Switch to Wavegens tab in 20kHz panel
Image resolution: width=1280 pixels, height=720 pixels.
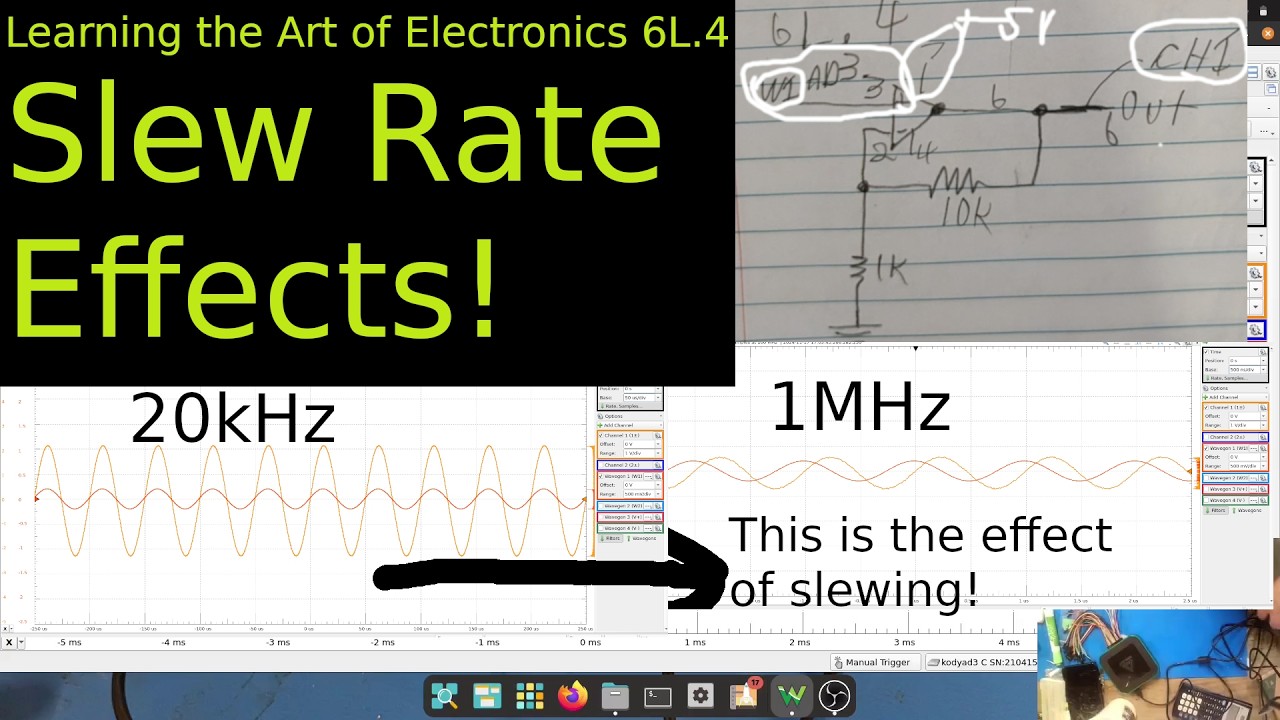(x=642, y=538)
